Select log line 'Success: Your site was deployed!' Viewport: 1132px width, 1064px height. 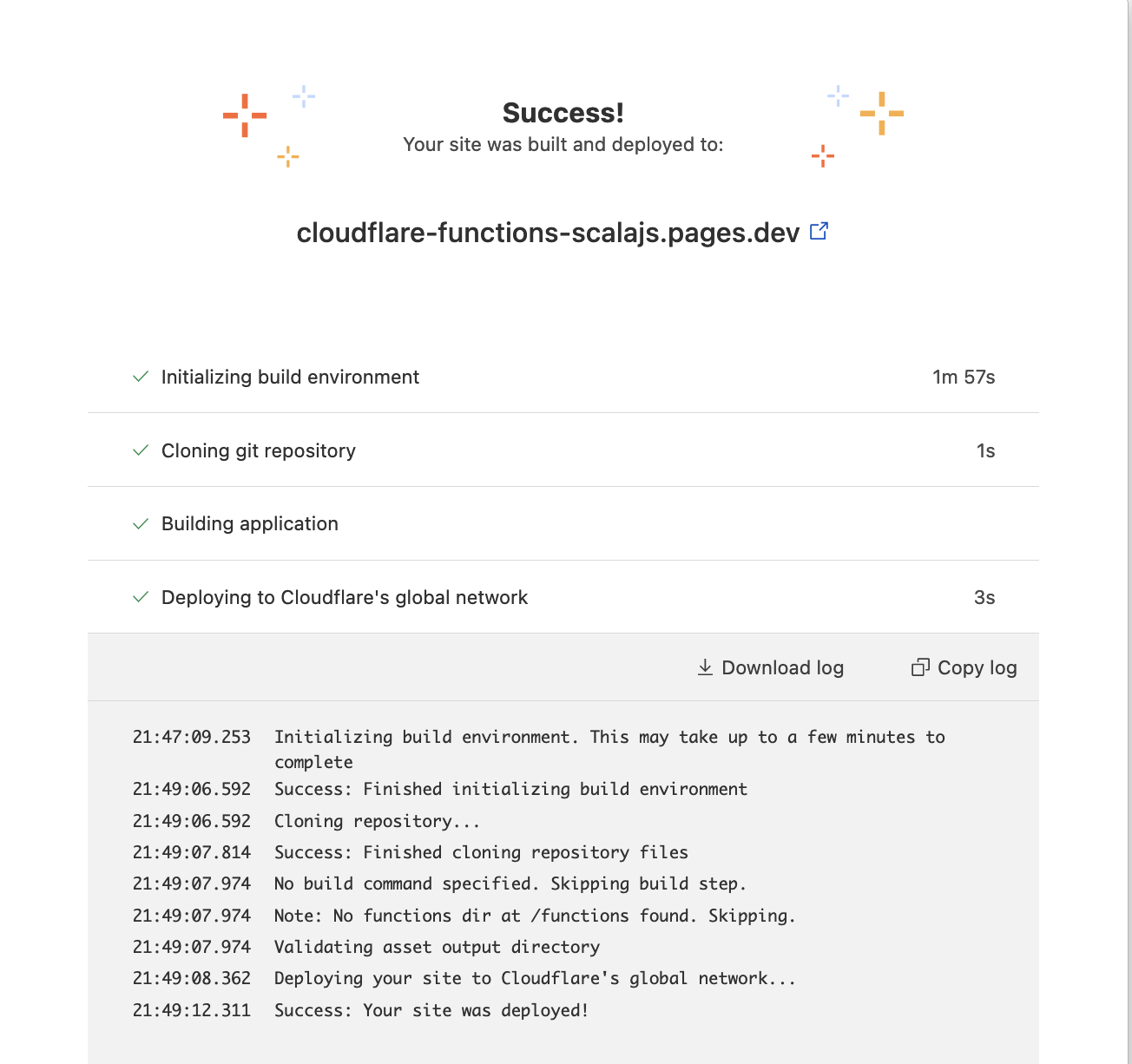pos(431,1010)
